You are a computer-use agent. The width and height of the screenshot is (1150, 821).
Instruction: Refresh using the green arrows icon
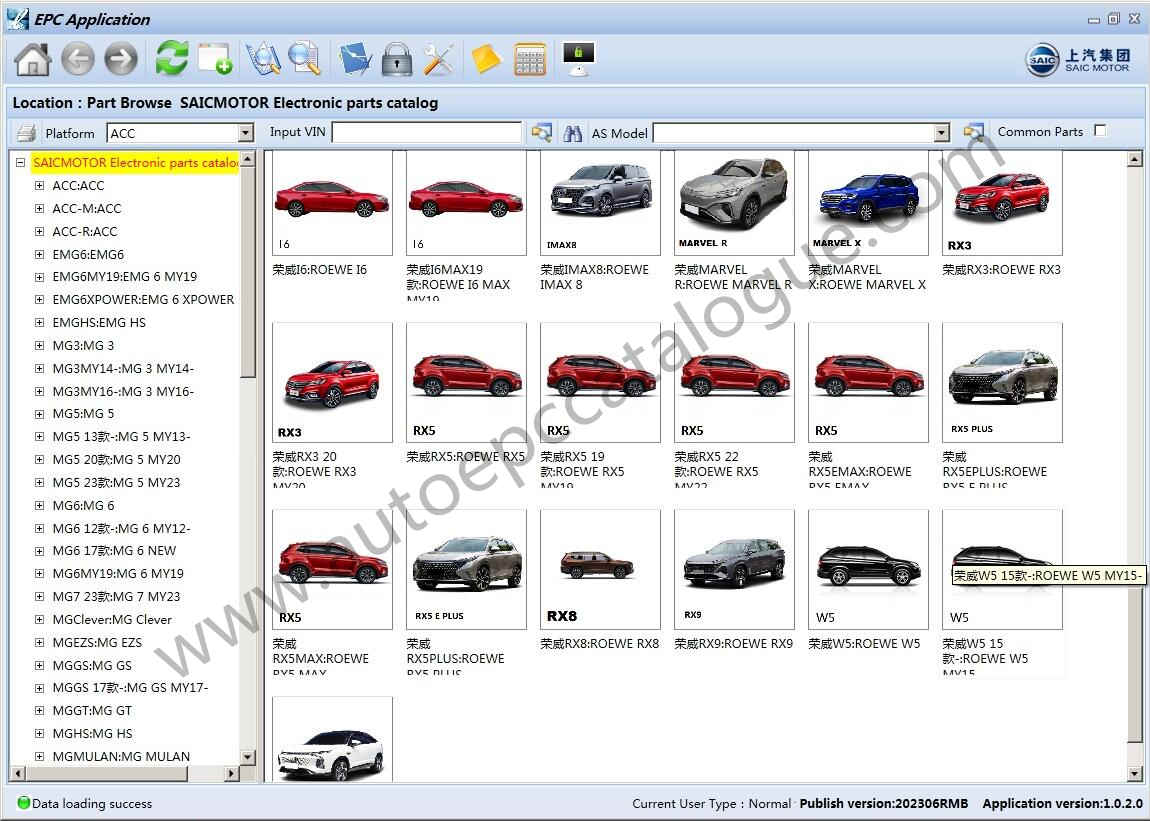pyautogui.click(x=172, y=59)
